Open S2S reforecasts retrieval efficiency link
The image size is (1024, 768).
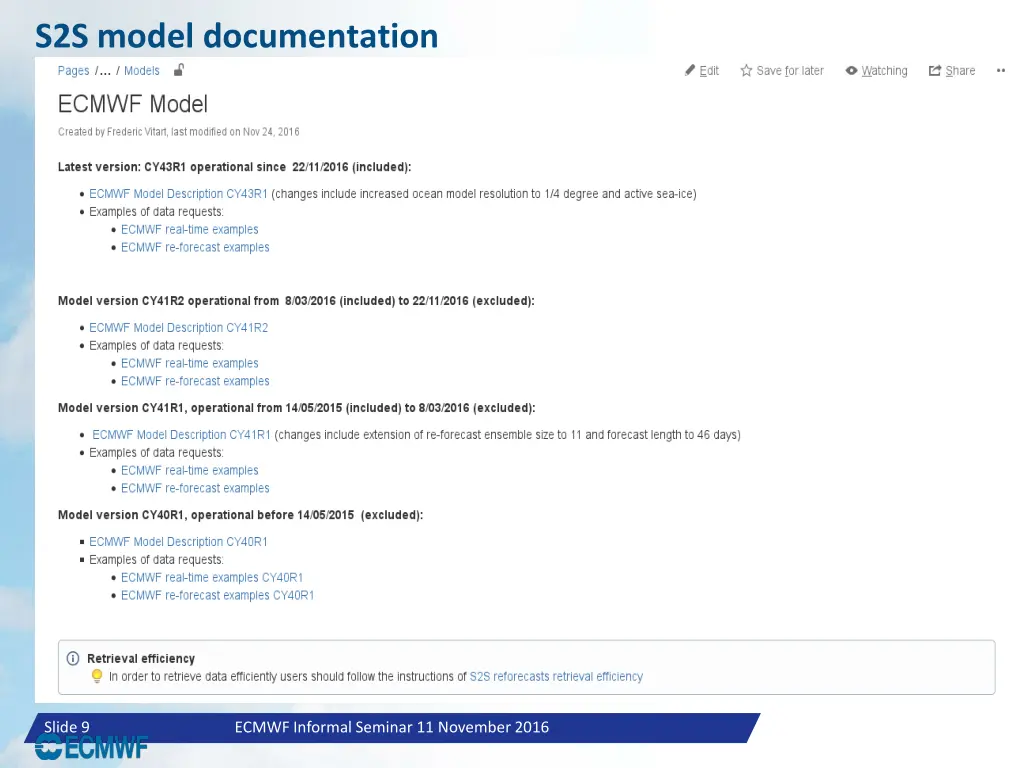point(556,677)
